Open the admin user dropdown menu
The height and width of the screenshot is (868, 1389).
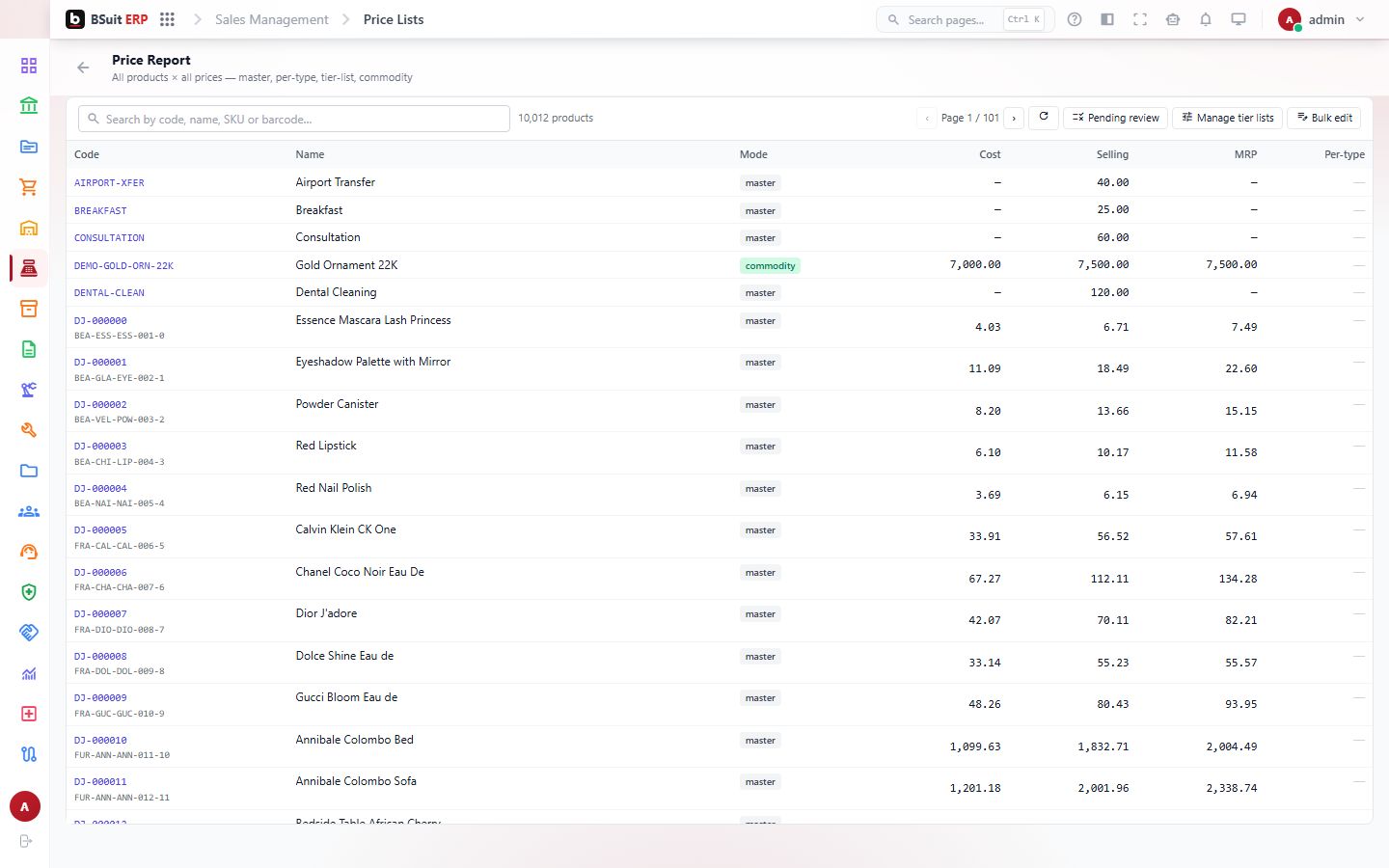[1321, 19]
